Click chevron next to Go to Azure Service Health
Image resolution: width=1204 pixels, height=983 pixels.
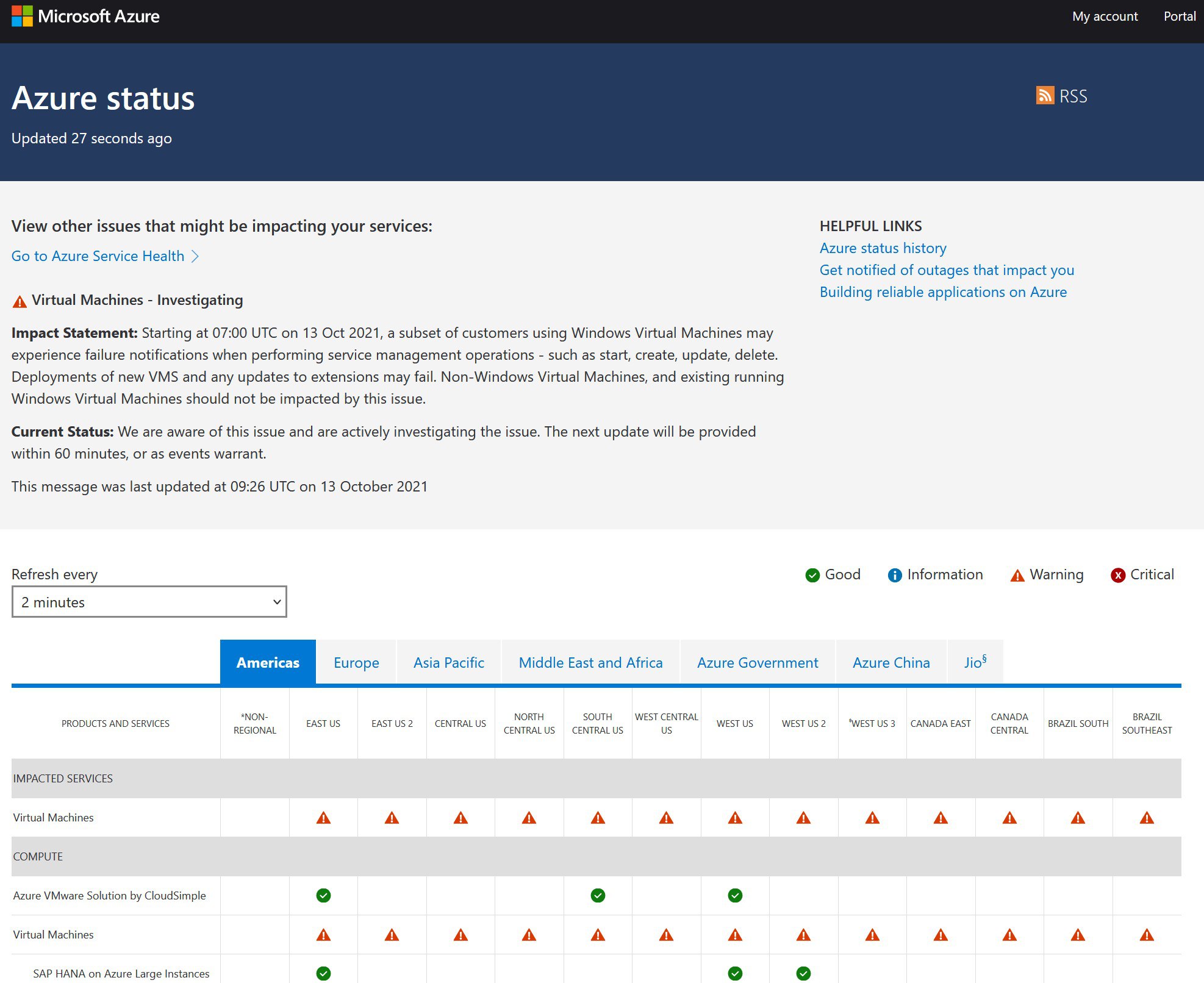[195, 256]
